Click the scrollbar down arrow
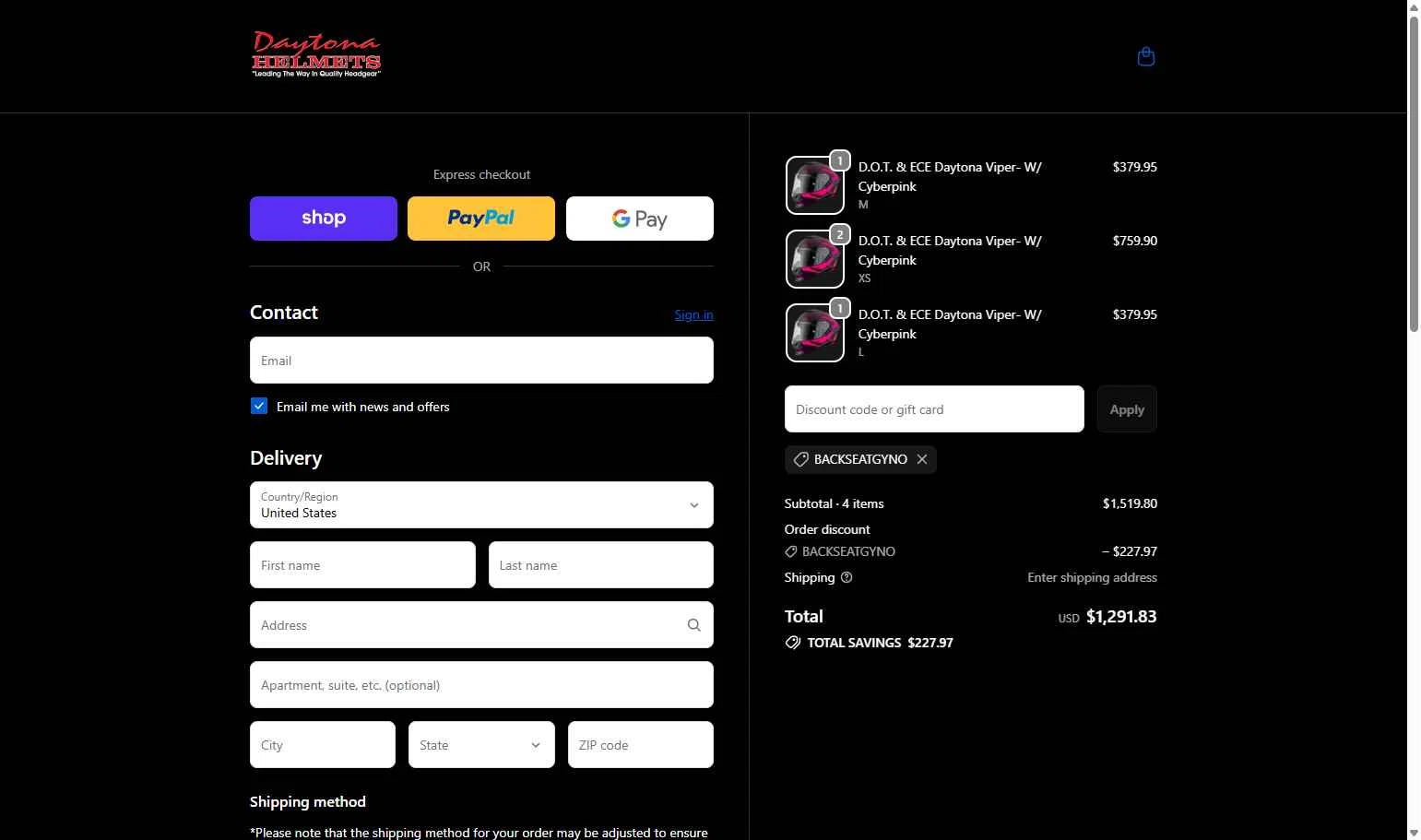 [x=1414, y=833]
